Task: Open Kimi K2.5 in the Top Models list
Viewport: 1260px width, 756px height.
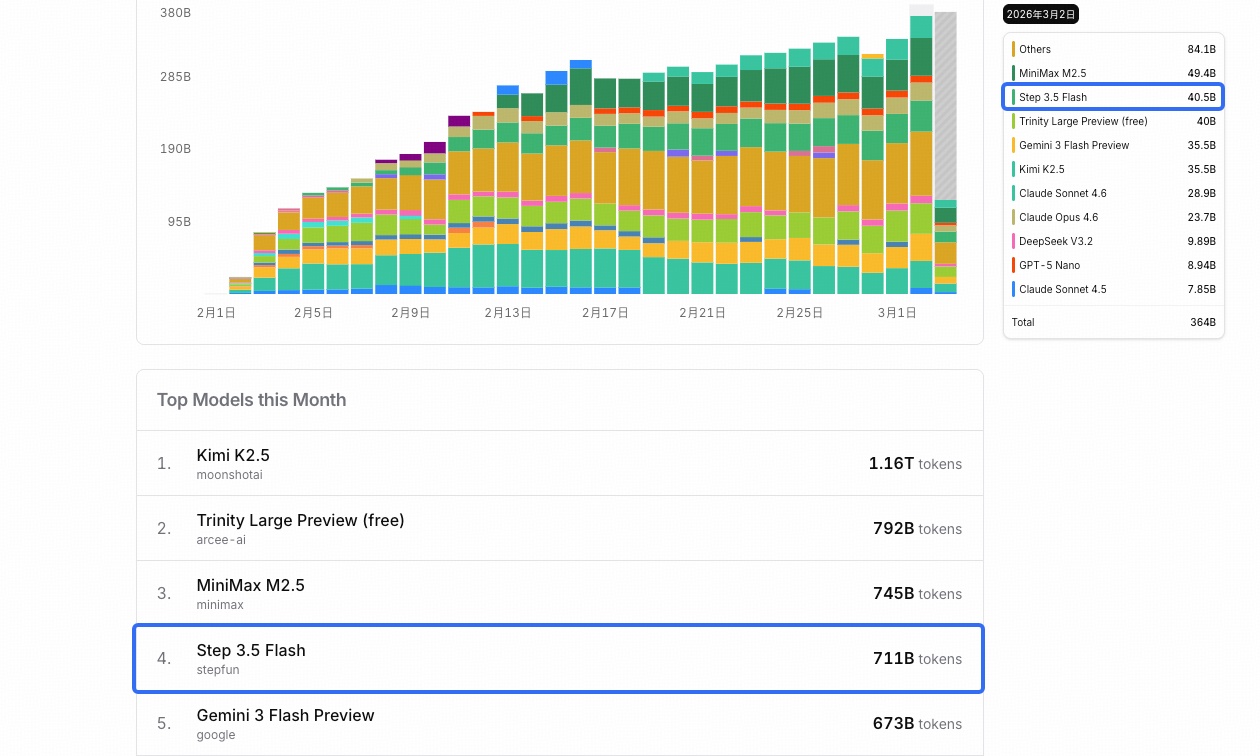Action: 233,455
